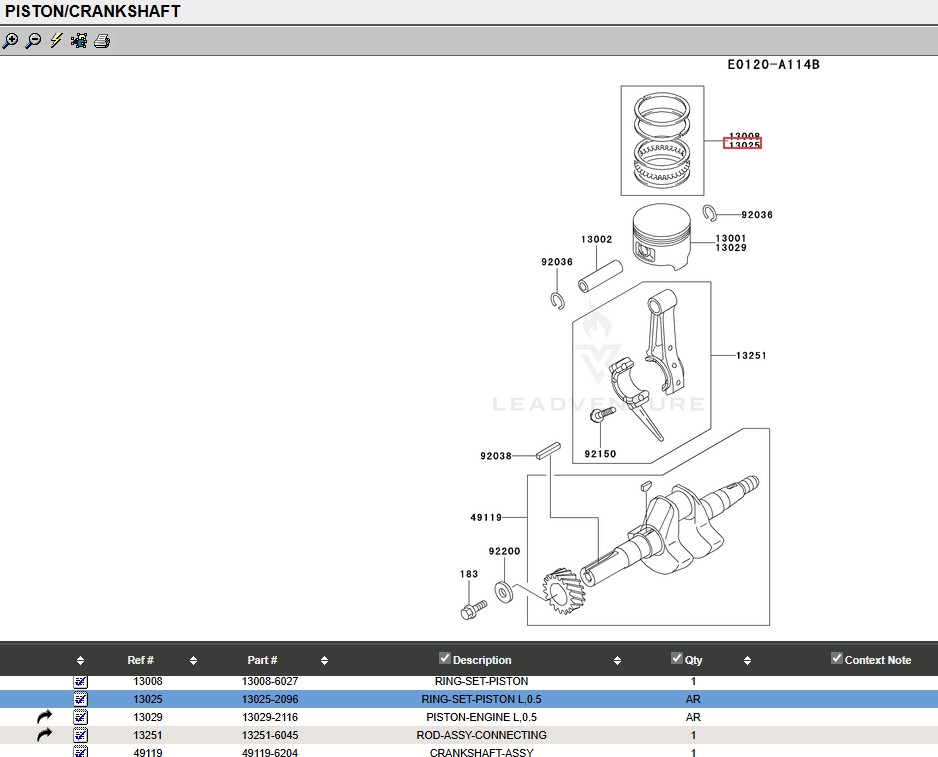Disable the Context Note column checkbox

[837, 658]
